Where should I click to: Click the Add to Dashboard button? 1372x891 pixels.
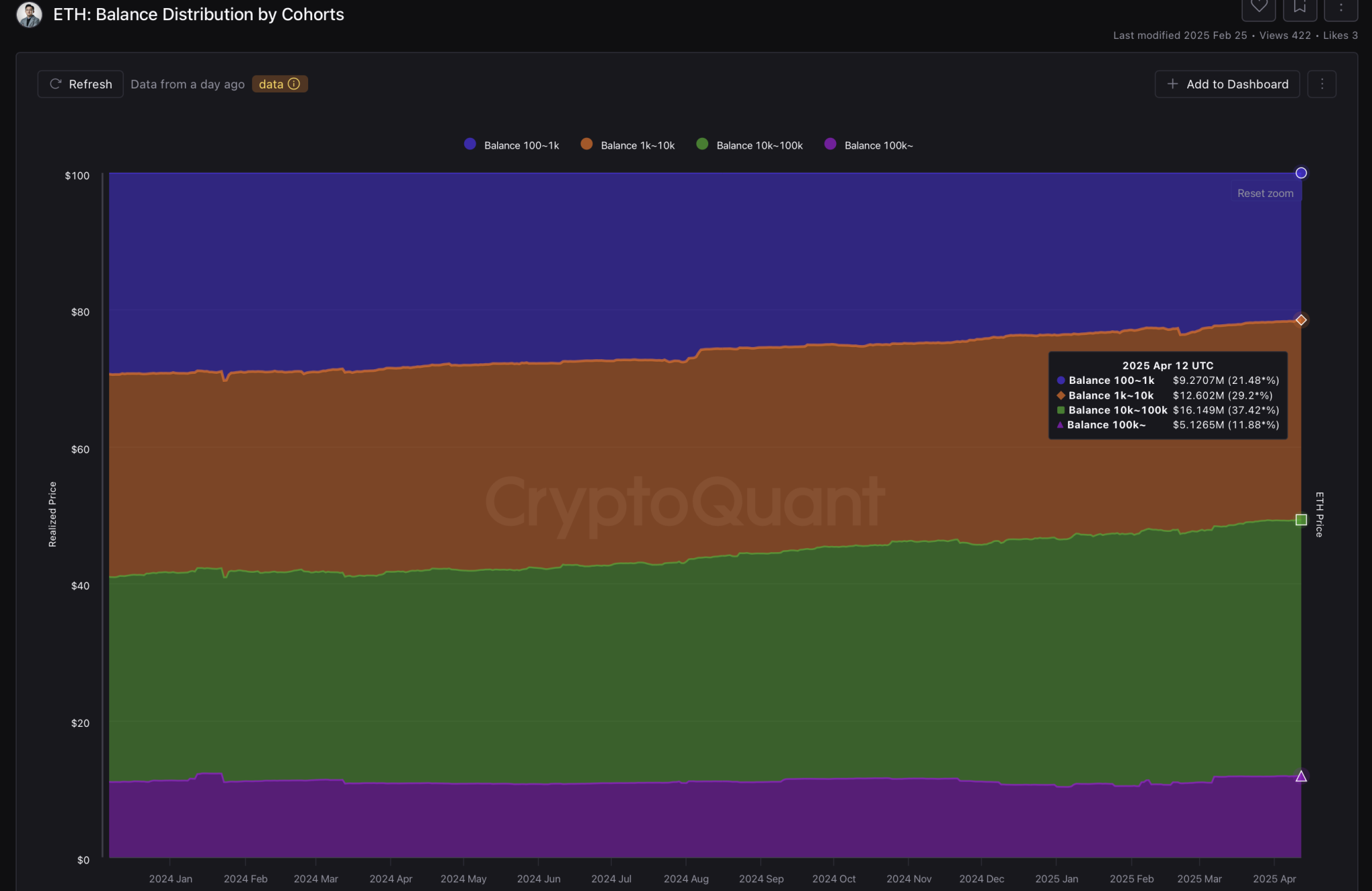pos(1227,84)
